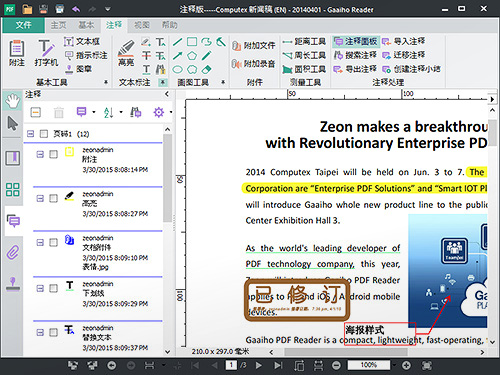The image size is (500, 375).
Task: Collapse the 附注 annotation entry
Action: tap(40, 154)
